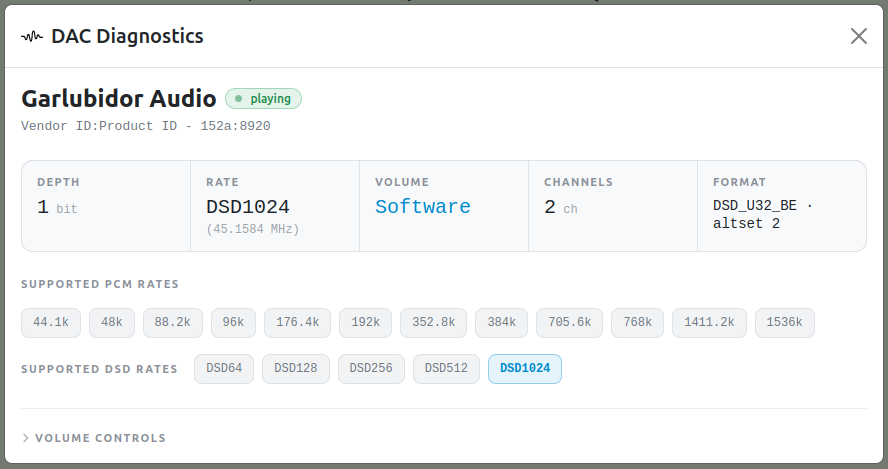Select the 96k PCM rate chip
The height and width of the screenshot is (469, 888).
pyautogui.click(x=233, y=322)
